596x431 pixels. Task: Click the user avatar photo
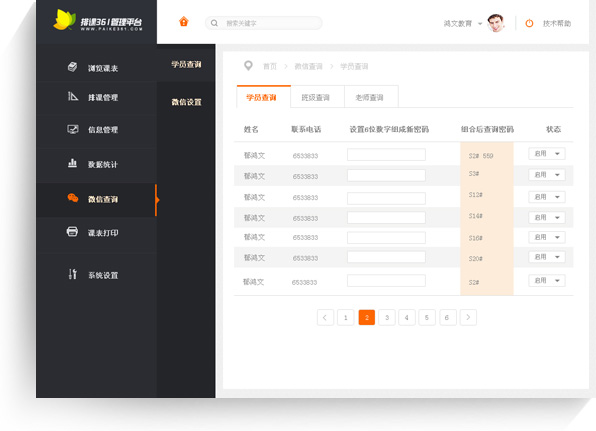[496, 23]
